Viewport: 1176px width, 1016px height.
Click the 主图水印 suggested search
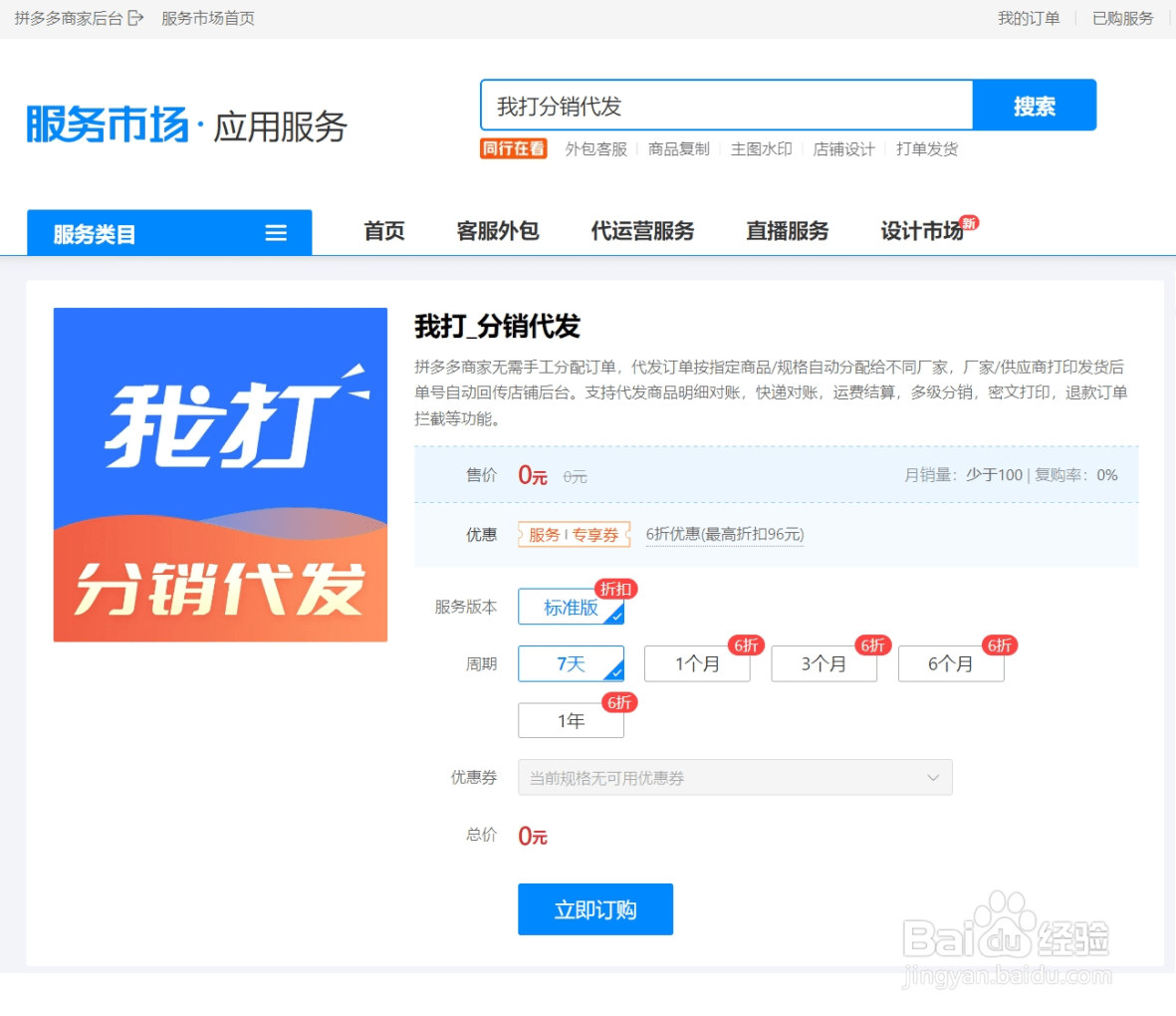click(761, 149)
